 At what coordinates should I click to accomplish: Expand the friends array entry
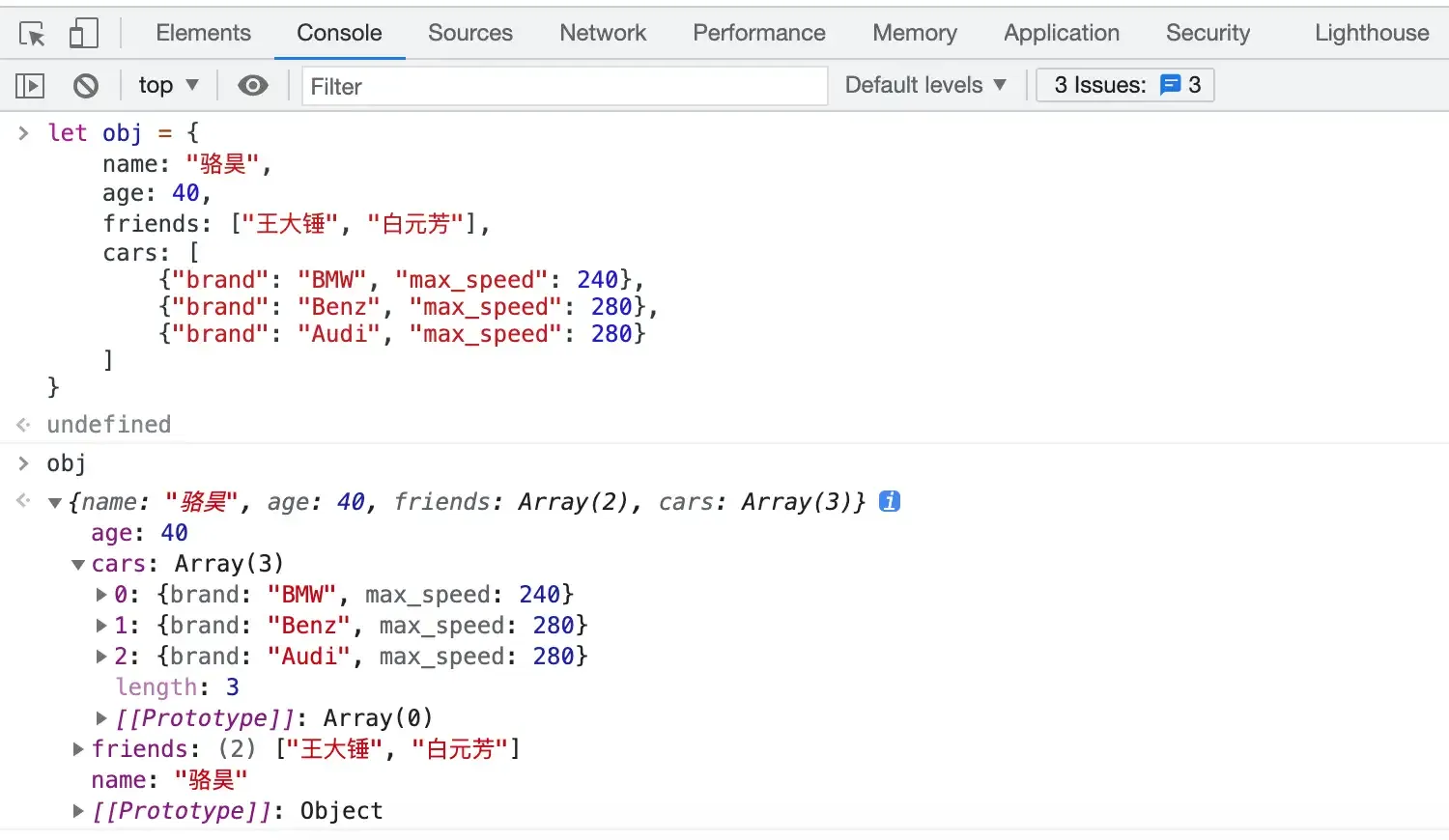click(x=77, y=748)
